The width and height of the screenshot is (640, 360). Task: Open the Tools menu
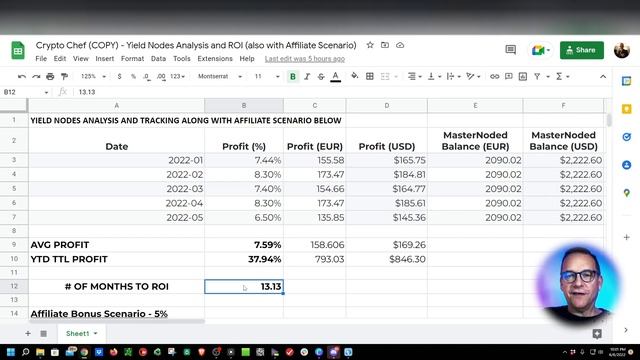pyautogui.click(x=182, y=59)
